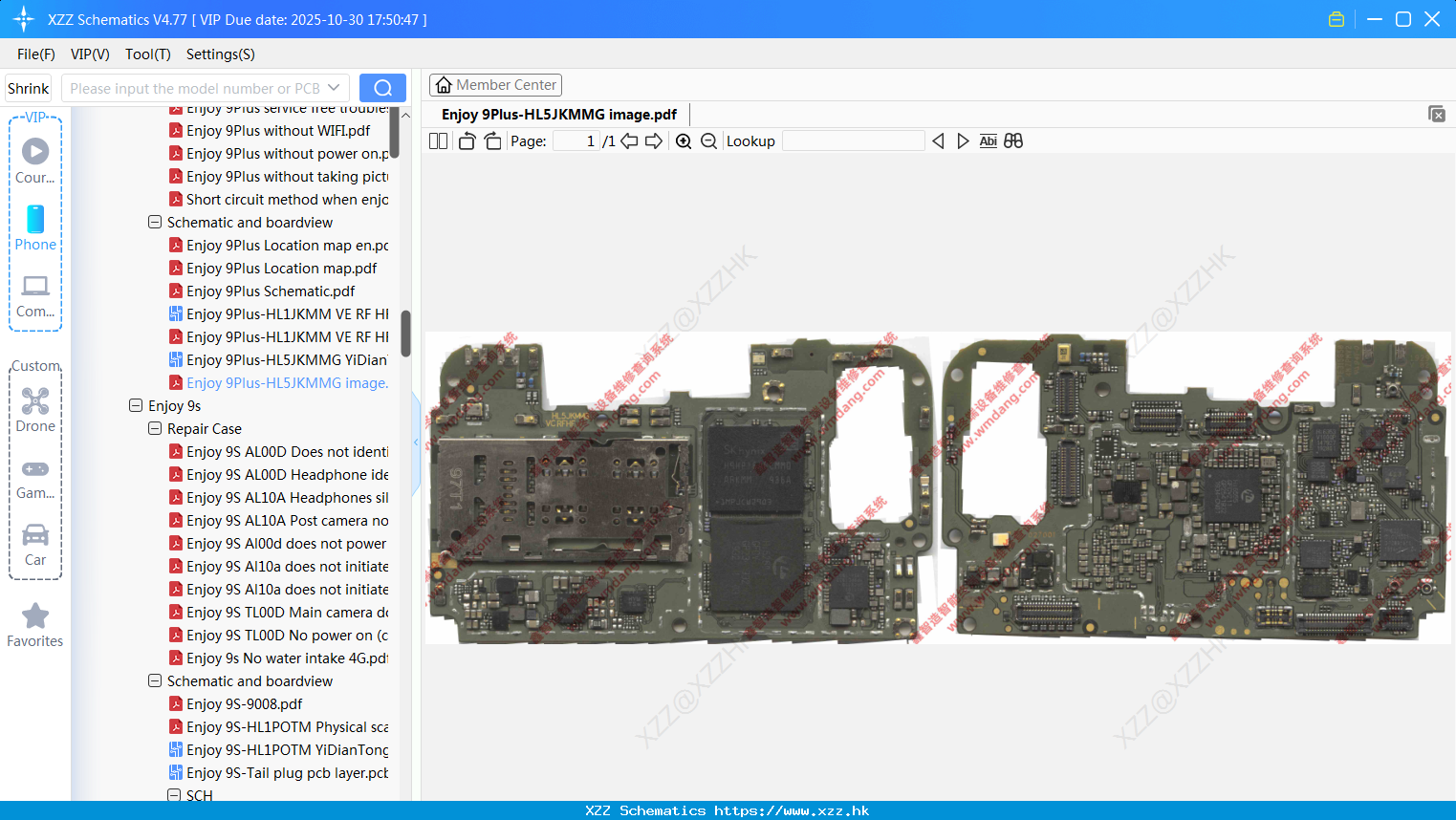Toggle two-page side-by-side view
1456x820 pixels.
[438, 141]
